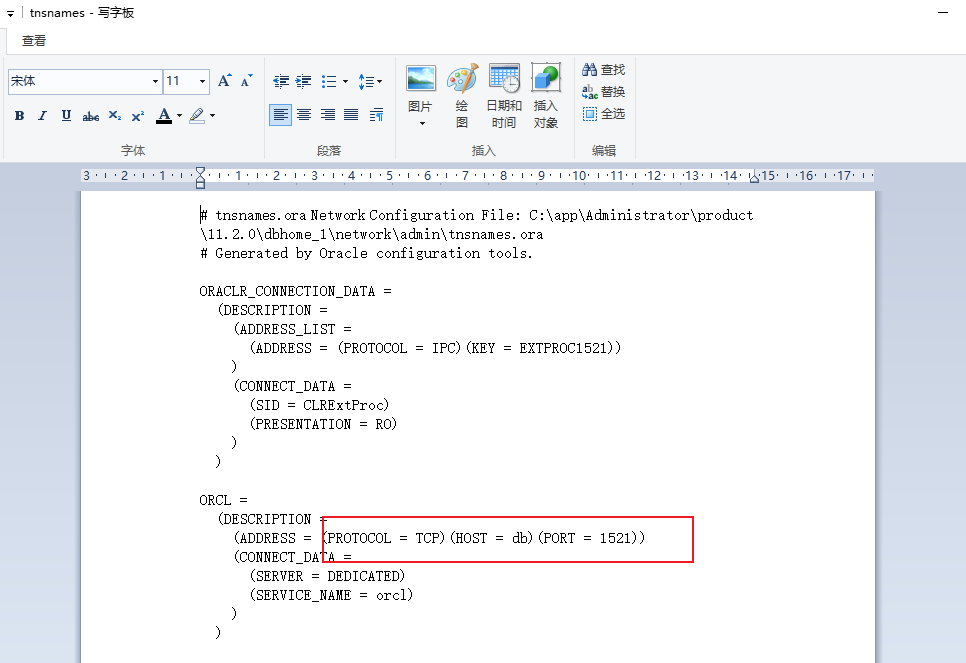Expand the bullet list style dropdown

pos(345,82)
